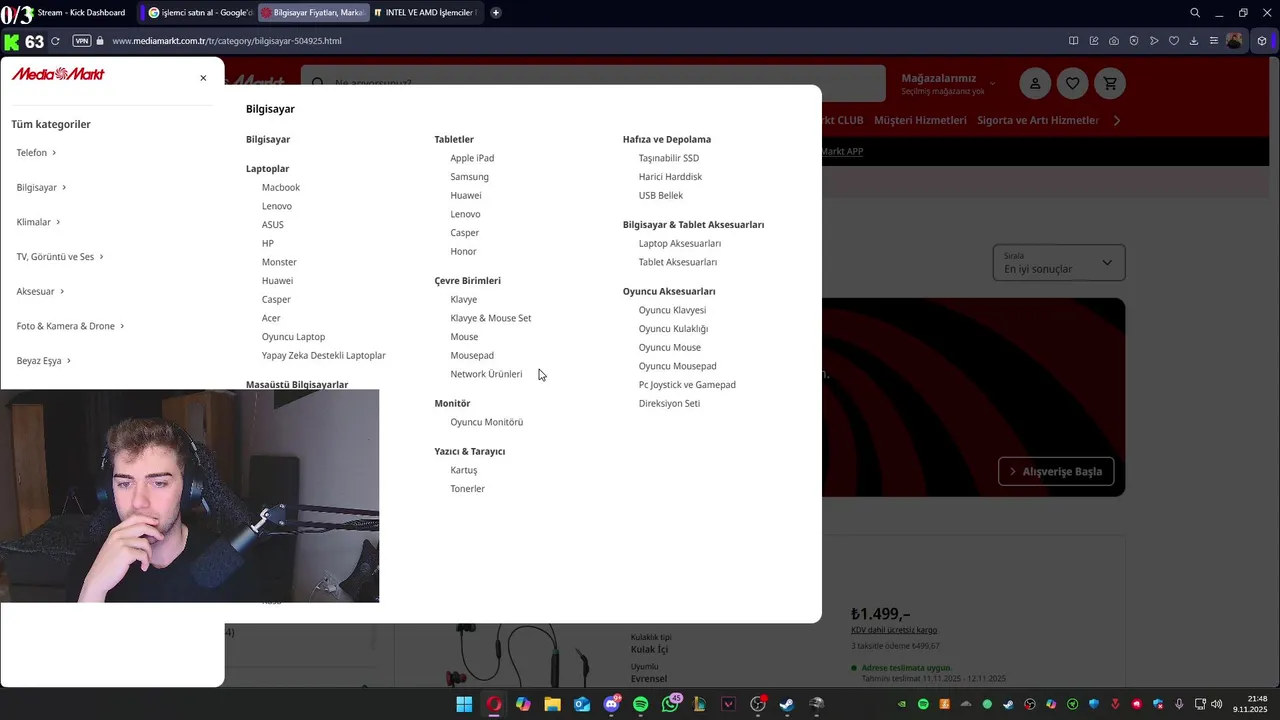Click the address bar URL field
Screen dimensions: 1280x720
coord(227,41)
